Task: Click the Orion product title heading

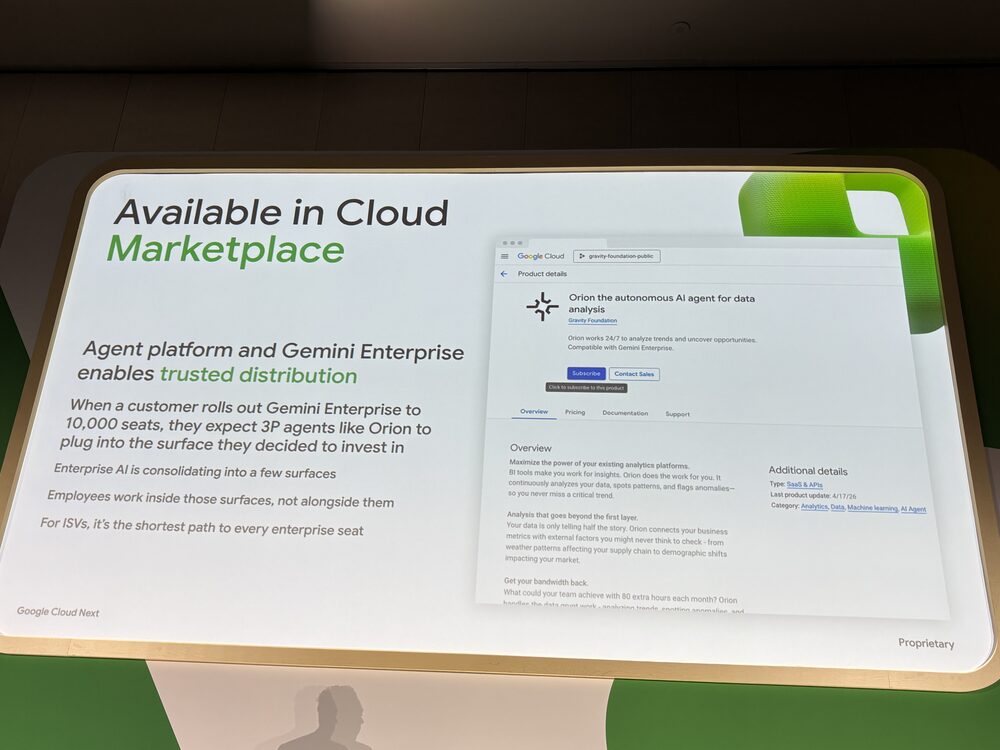Action: [661, 304]
